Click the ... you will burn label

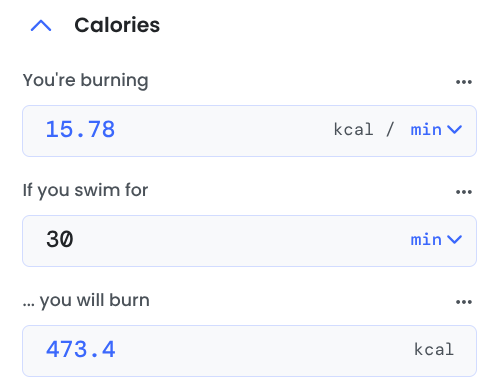tap(86, 300)
